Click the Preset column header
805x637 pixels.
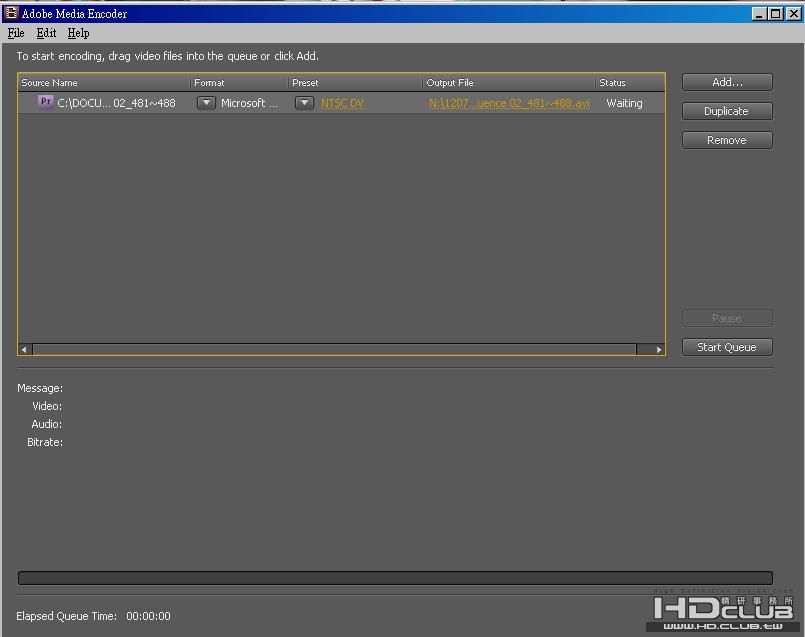tap(355, 83)
